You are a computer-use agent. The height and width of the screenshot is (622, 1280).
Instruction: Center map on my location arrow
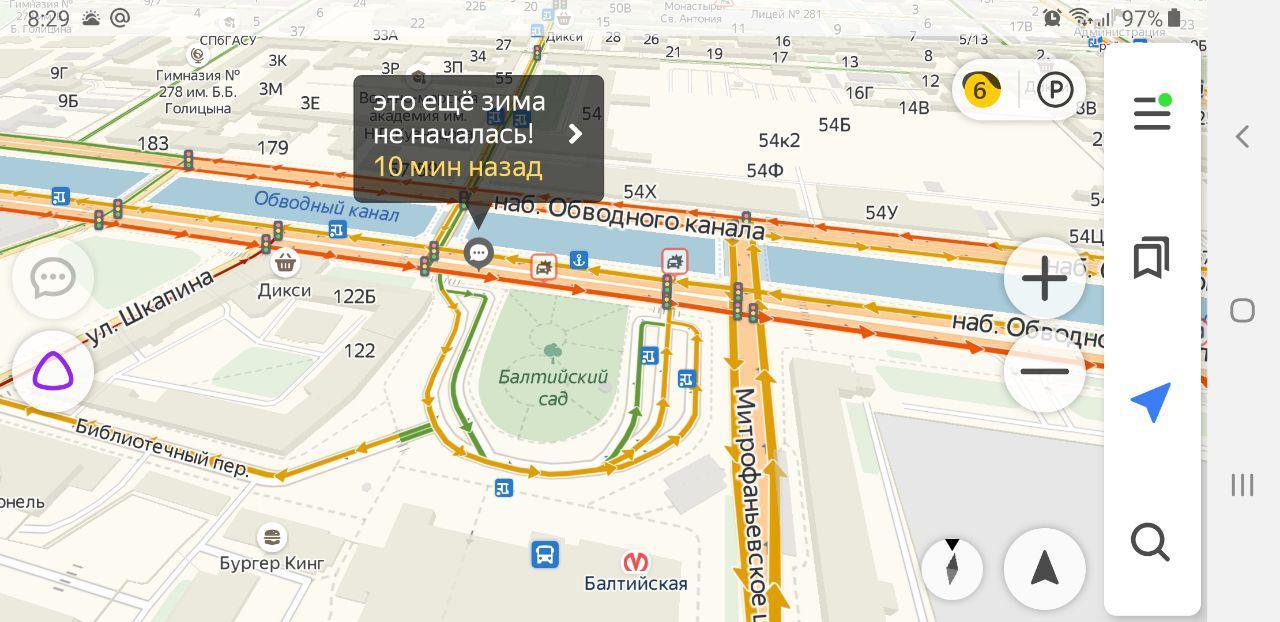point(1151,402)
